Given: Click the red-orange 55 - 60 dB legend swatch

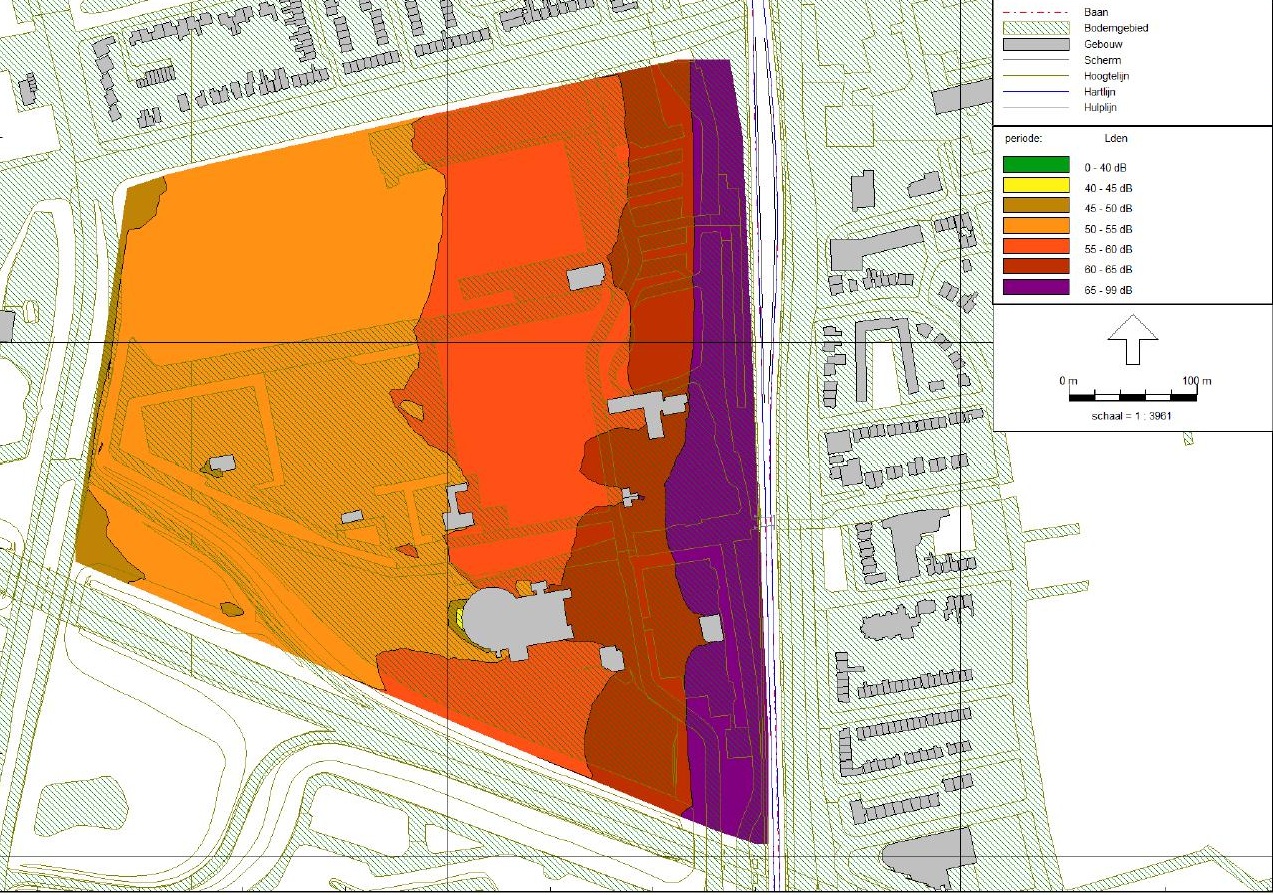Looking at the screenshot, I should [x=1034, y=248].
